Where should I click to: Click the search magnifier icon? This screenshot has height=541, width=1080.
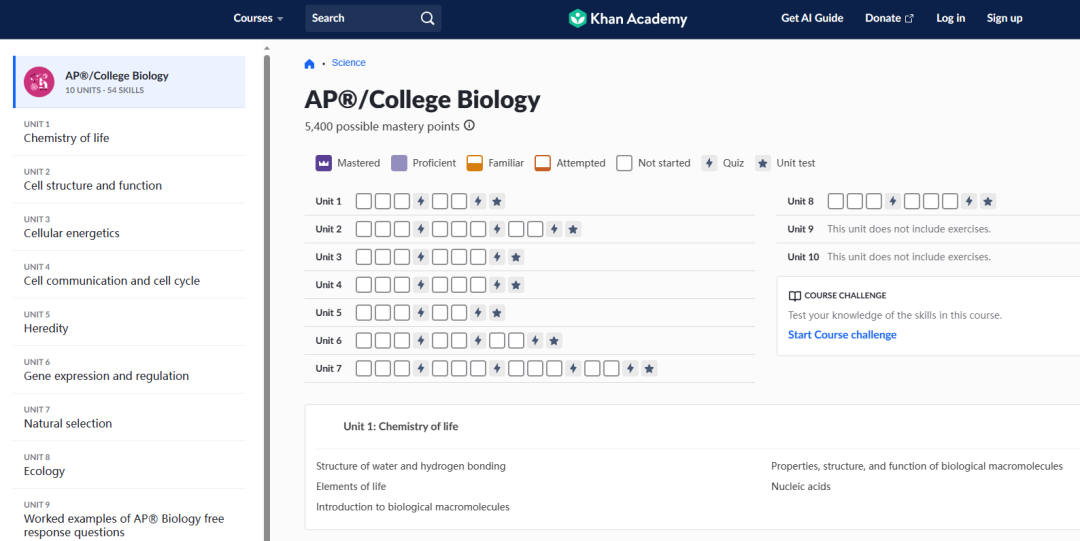428,19
